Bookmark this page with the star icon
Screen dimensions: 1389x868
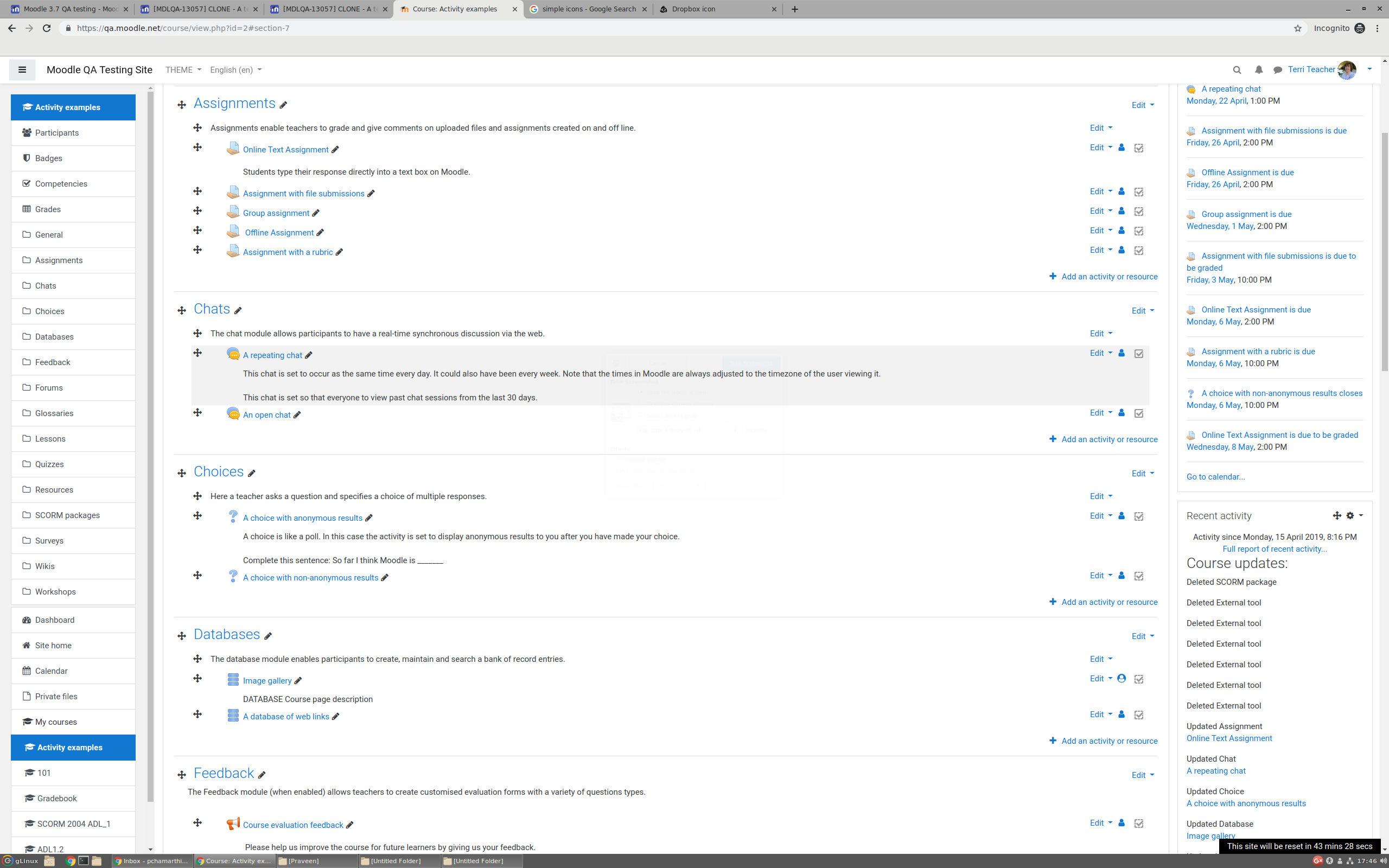1298,28
